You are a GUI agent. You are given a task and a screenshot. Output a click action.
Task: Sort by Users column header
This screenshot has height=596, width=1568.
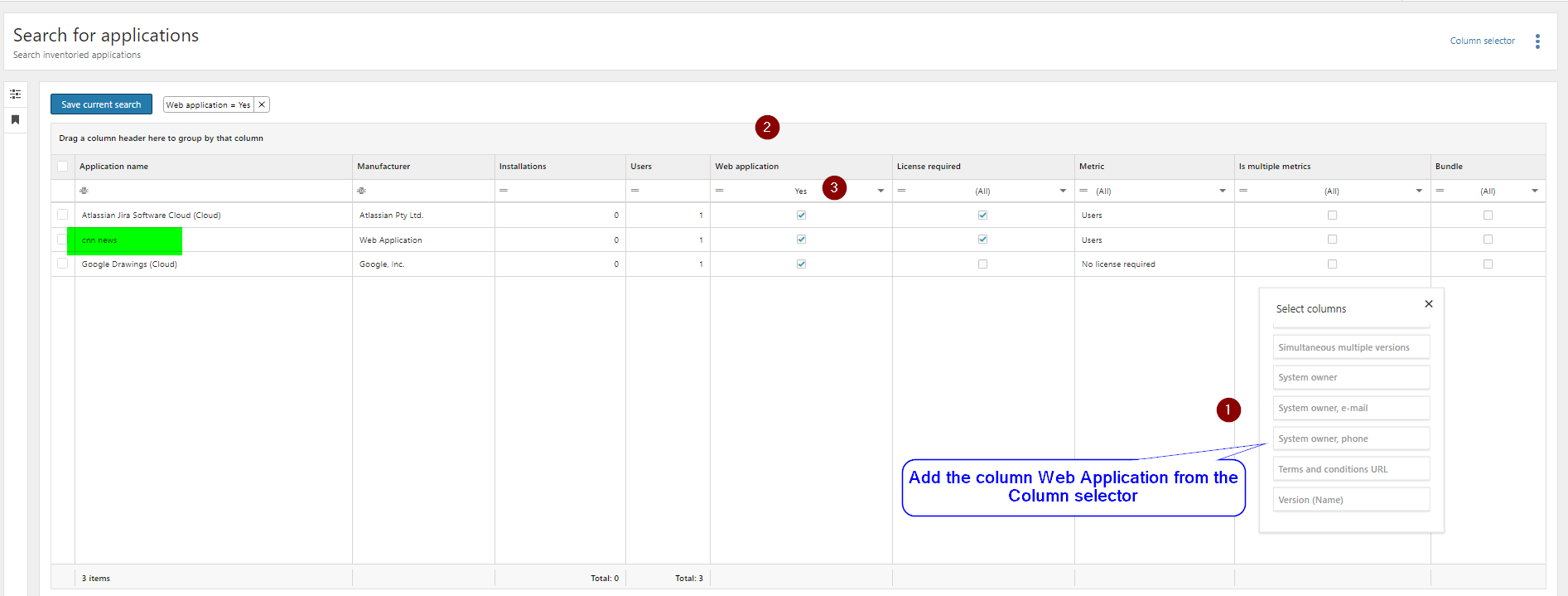point(668,167)
